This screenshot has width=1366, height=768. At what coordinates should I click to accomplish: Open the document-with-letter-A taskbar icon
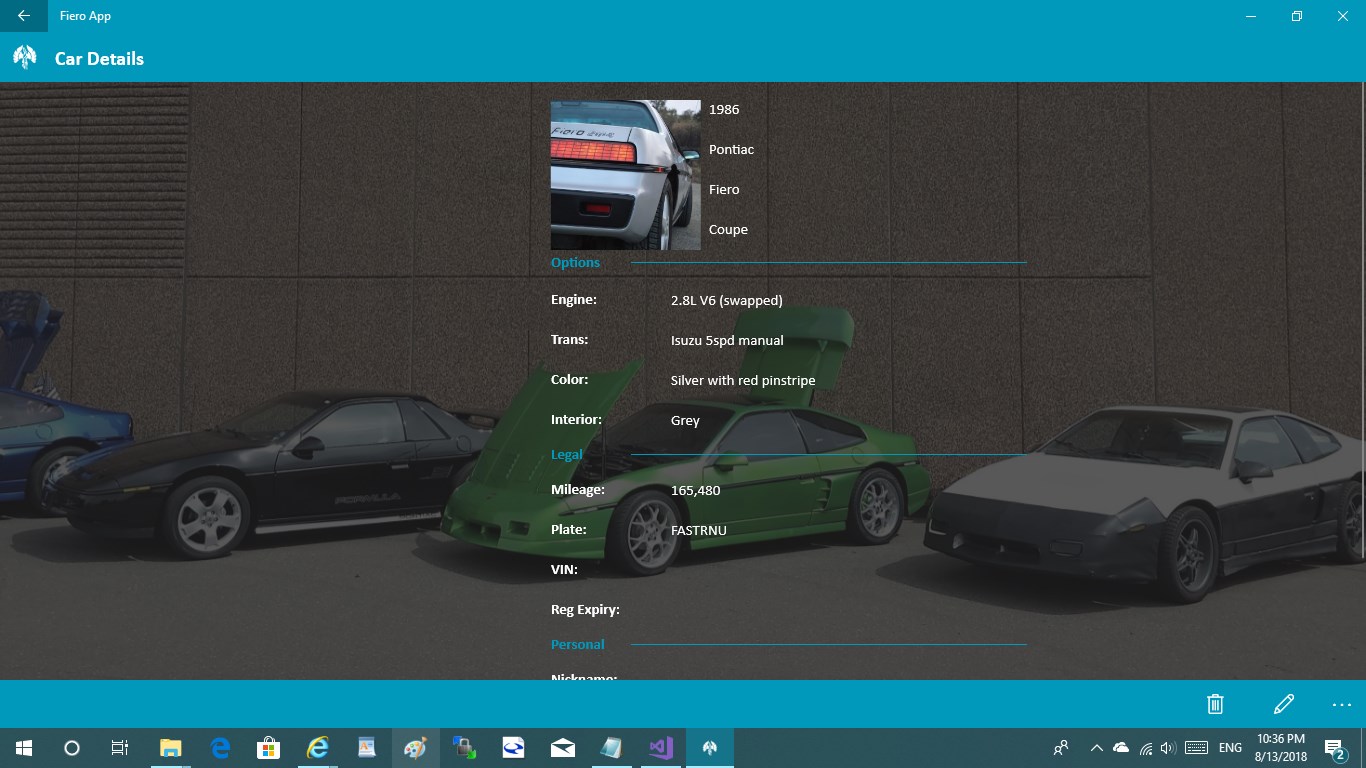tap(367, 748)
